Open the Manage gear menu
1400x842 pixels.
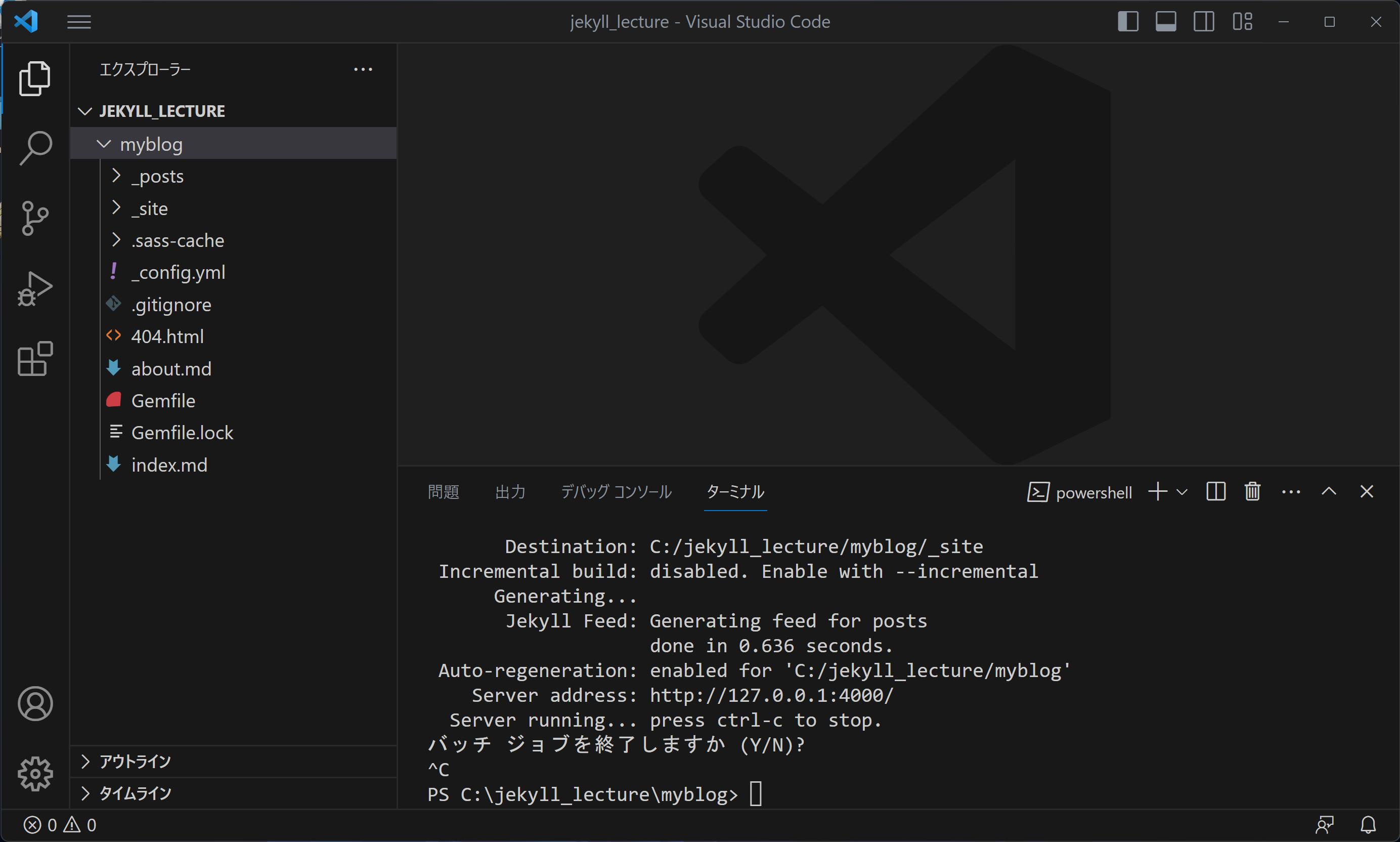point(35,773)
